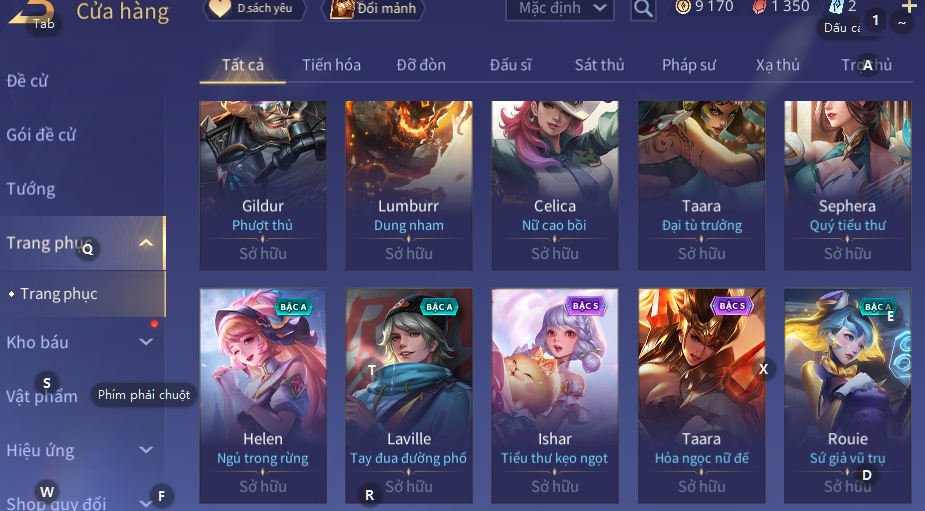Open the Đổi mảnh chest button
This screenshot has height=511, width=925.
(373, 9)
